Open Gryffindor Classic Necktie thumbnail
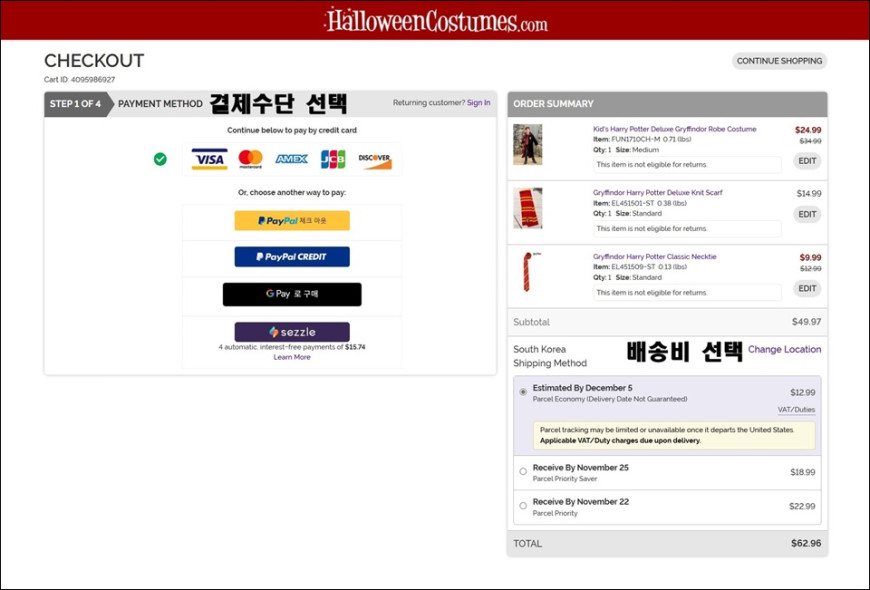This screenshot has width=870, height=590. [528, 272]
